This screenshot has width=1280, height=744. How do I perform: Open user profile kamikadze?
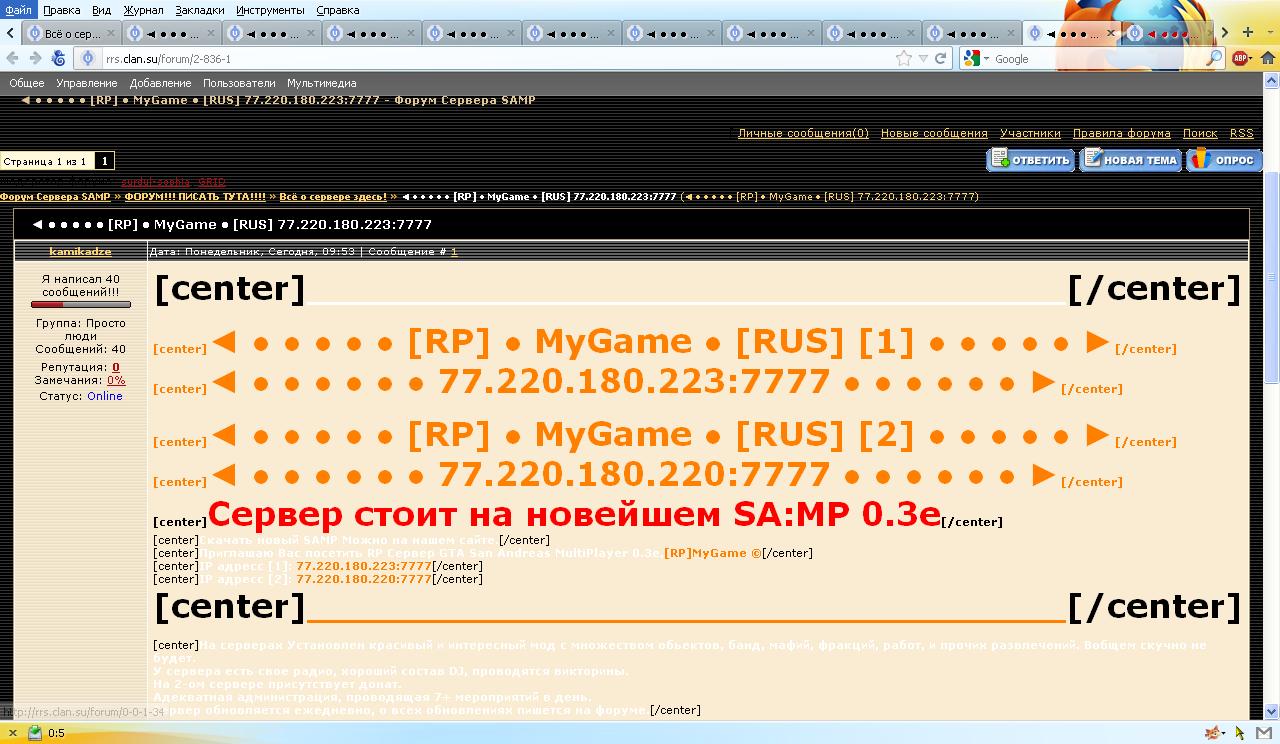(80, 252)
